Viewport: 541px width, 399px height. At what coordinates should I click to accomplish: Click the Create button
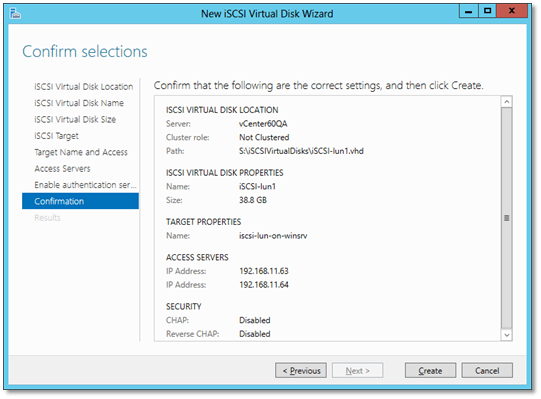click(430, 371)
